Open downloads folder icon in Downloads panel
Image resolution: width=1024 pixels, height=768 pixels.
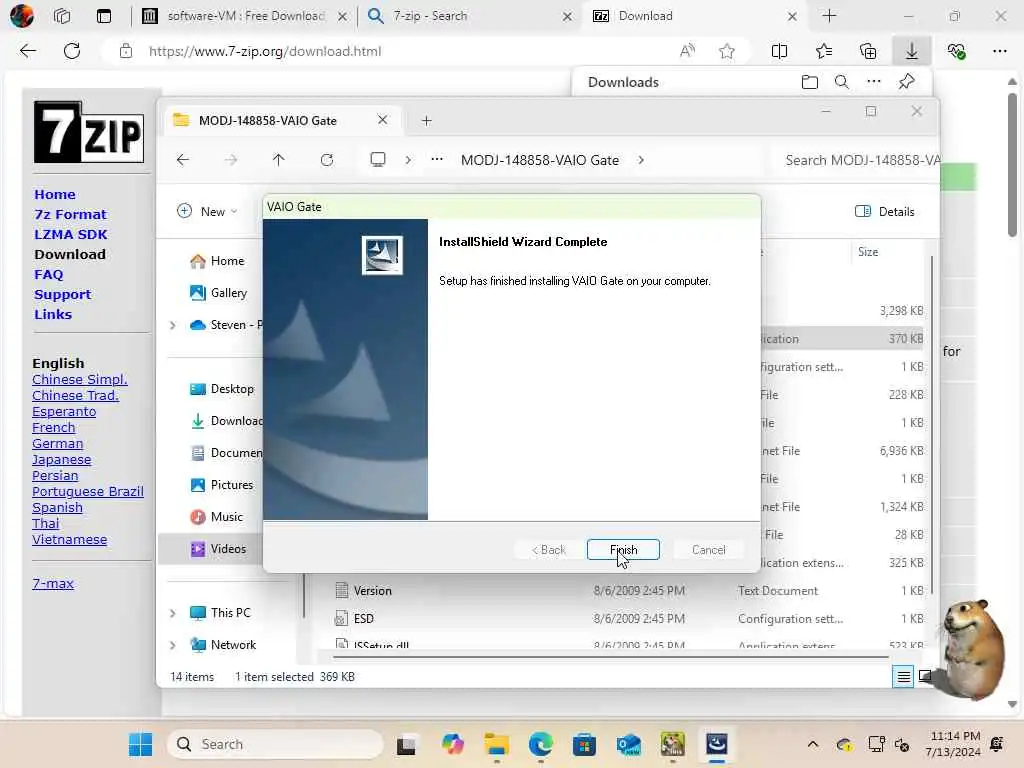pos(810,82)
